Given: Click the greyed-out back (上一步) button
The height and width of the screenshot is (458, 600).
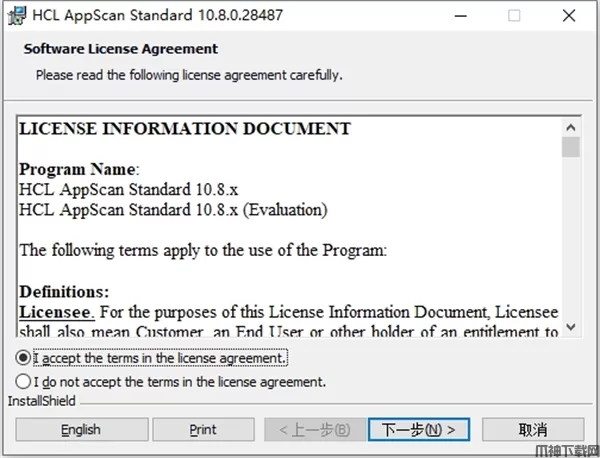Looking at the screenshot, I should 314,429.
